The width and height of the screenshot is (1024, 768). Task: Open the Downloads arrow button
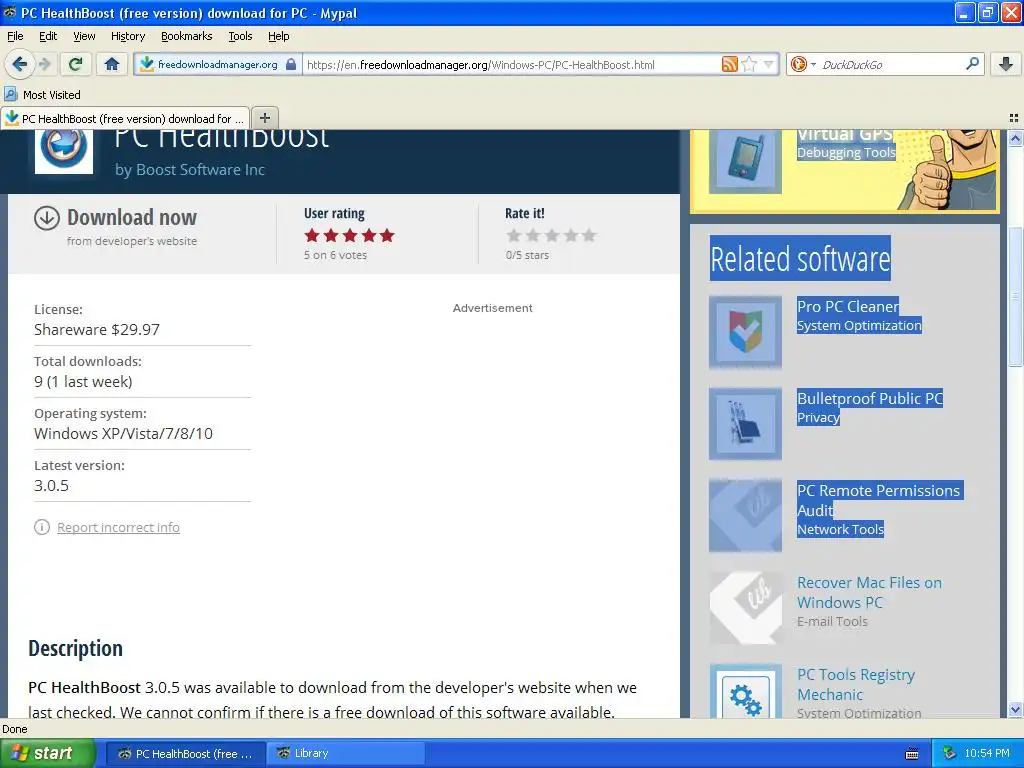pos(1006,64)
